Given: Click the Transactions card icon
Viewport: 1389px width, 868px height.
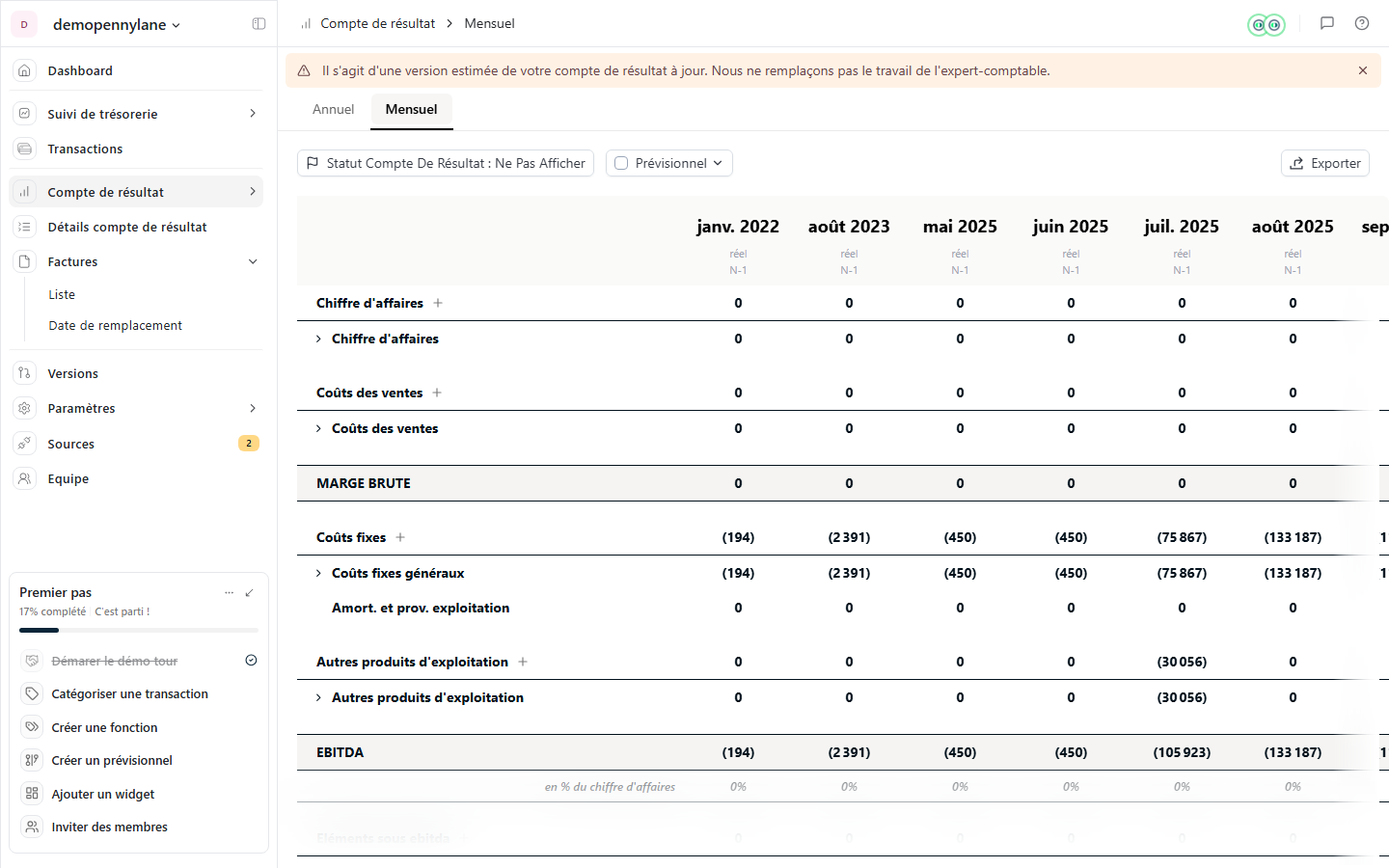Looking at the screenshot, I should (x=25, y=149).
